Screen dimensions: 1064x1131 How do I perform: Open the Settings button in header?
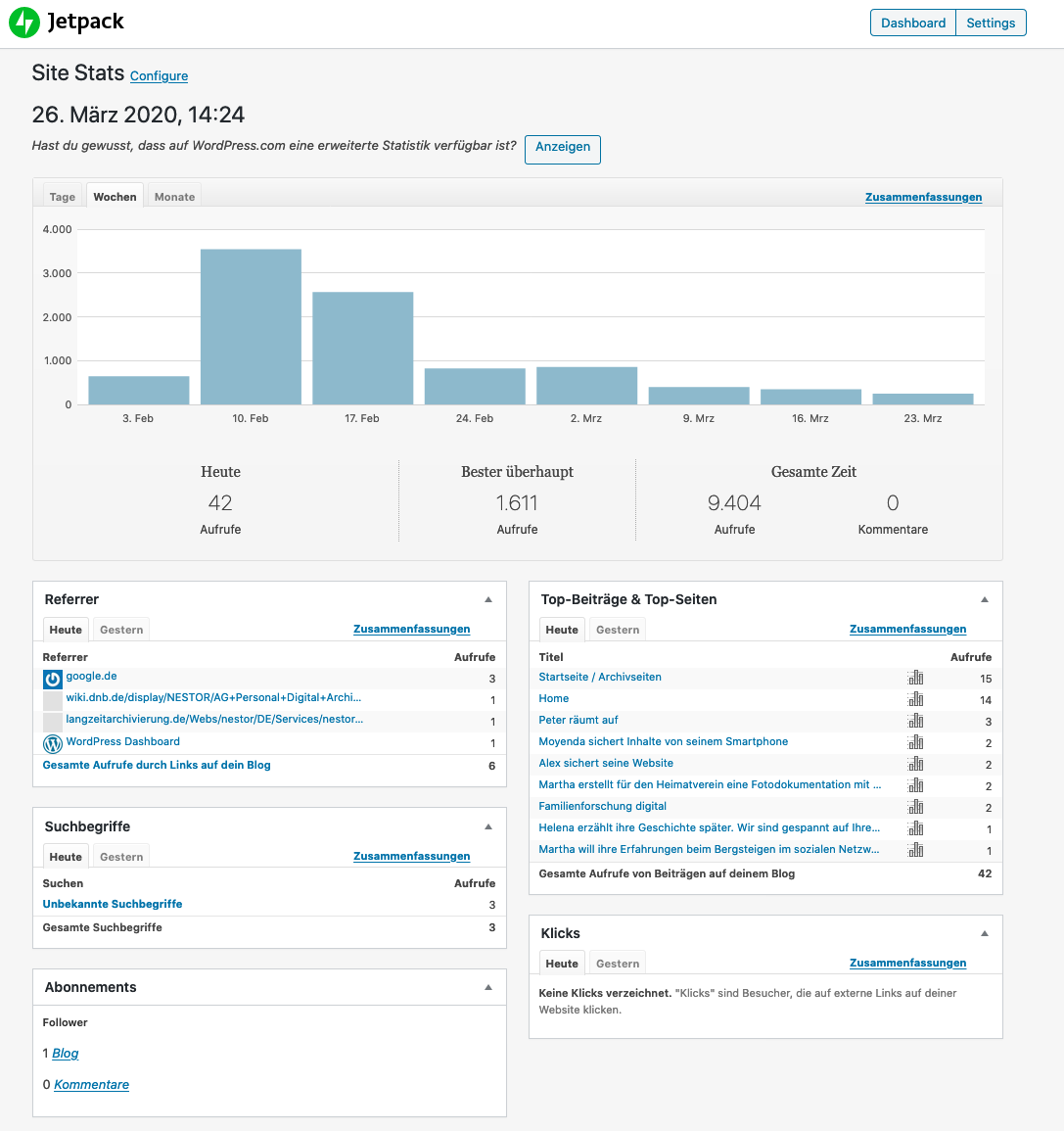(991, 23)
